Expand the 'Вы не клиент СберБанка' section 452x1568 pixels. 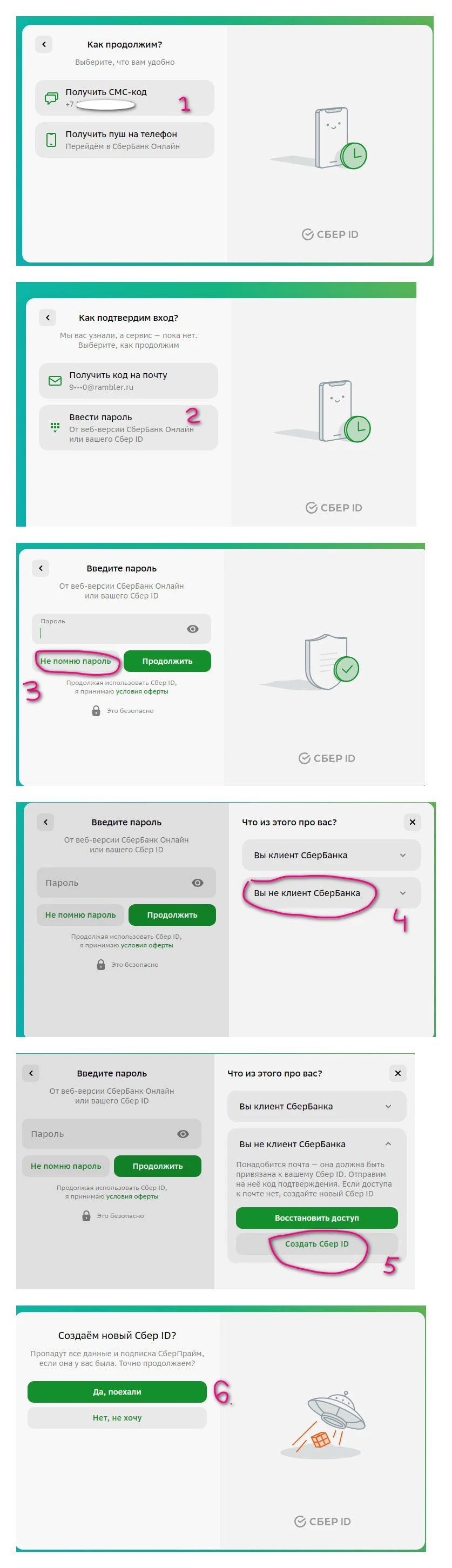[x=332, y=893]
